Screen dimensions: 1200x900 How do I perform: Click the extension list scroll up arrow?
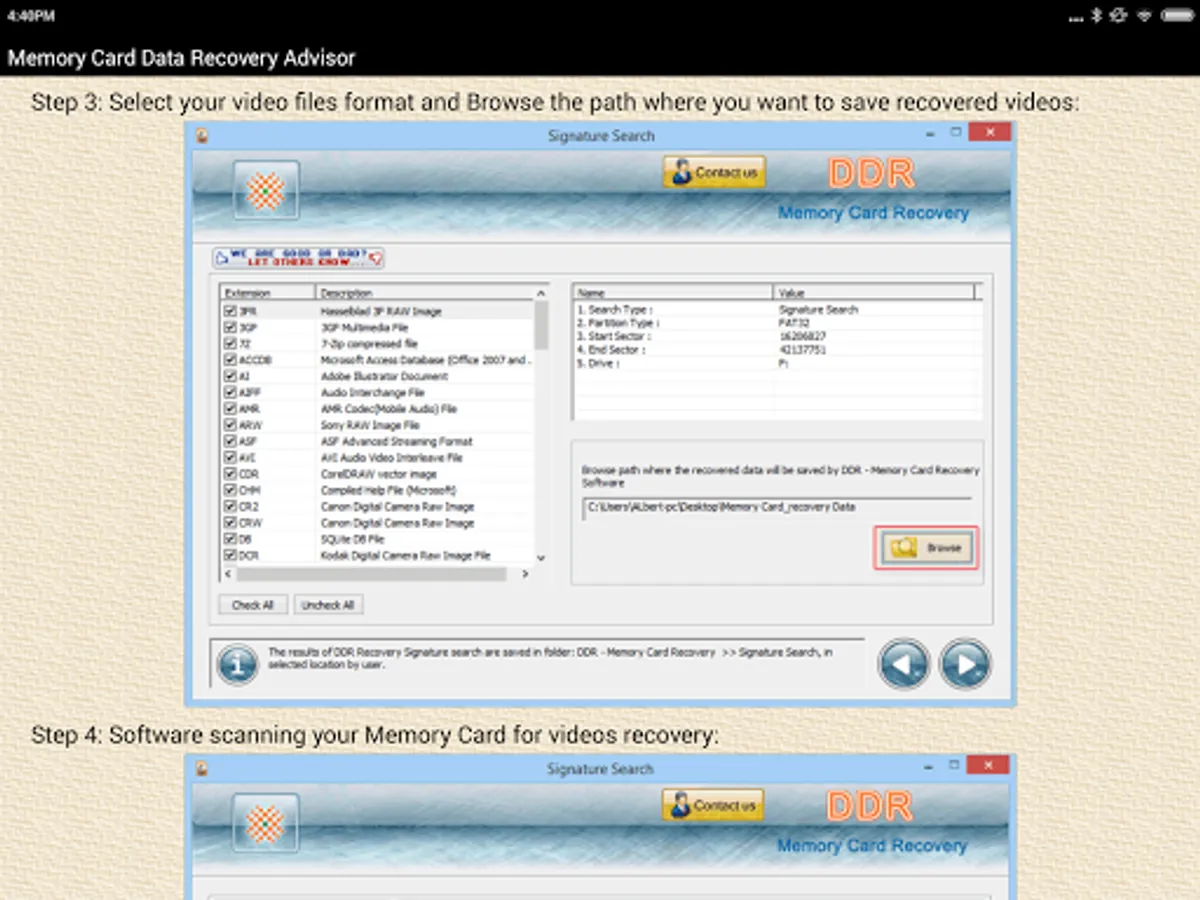click(x=541, y=293)
